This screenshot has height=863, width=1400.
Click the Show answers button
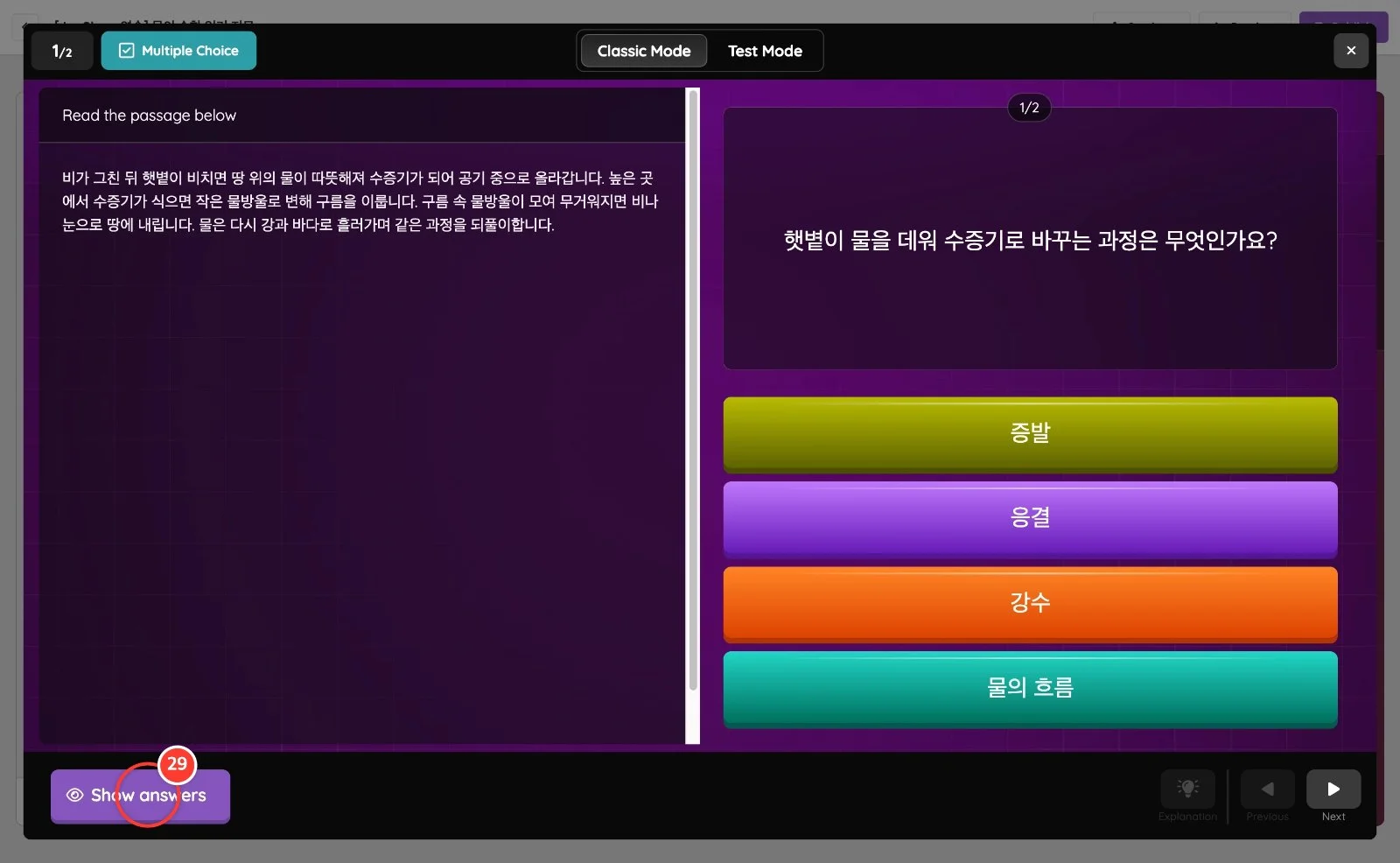pos(140,796)
